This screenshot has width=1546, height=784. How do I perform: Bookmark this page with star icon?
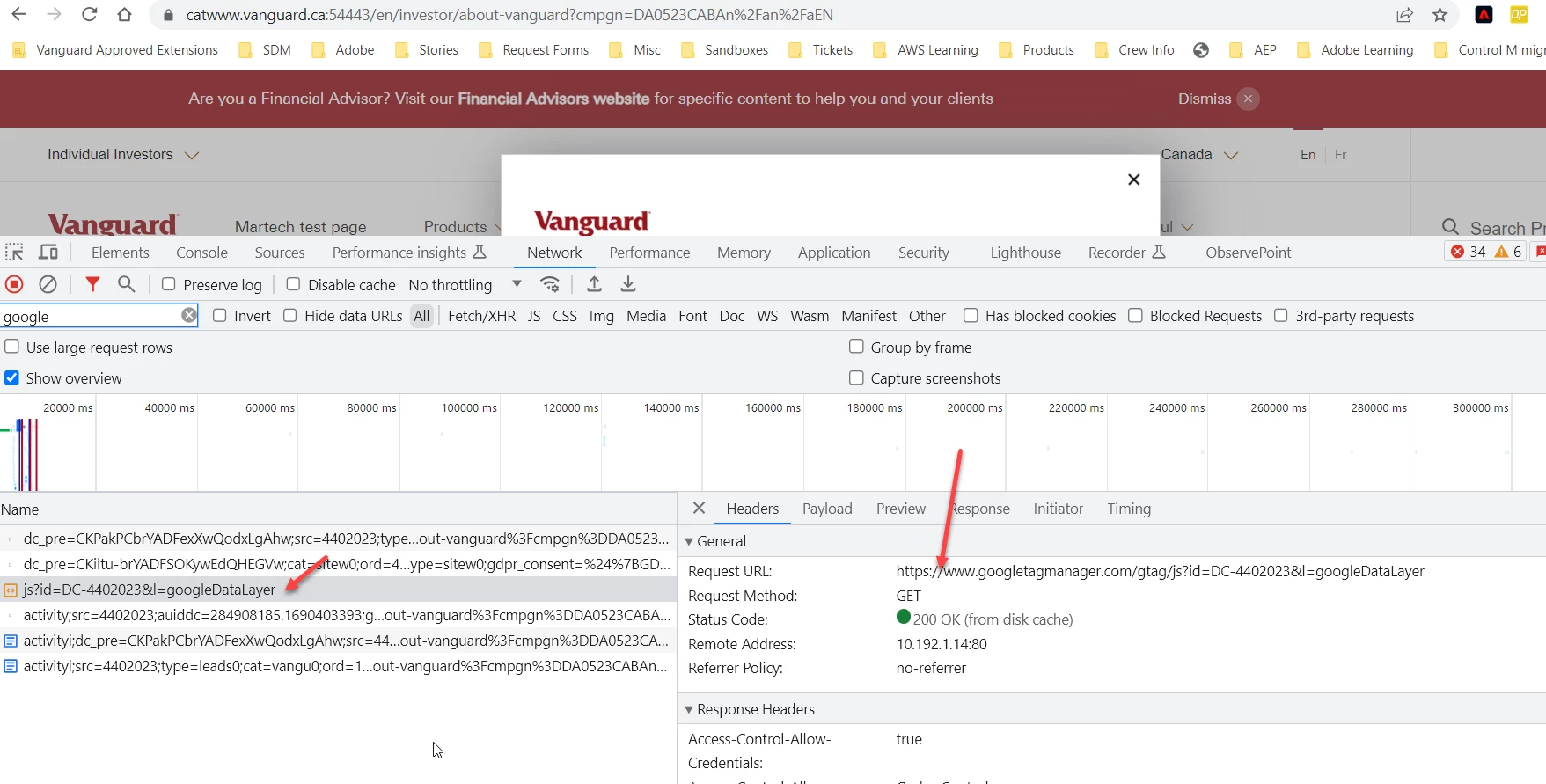pos(1440,15)
